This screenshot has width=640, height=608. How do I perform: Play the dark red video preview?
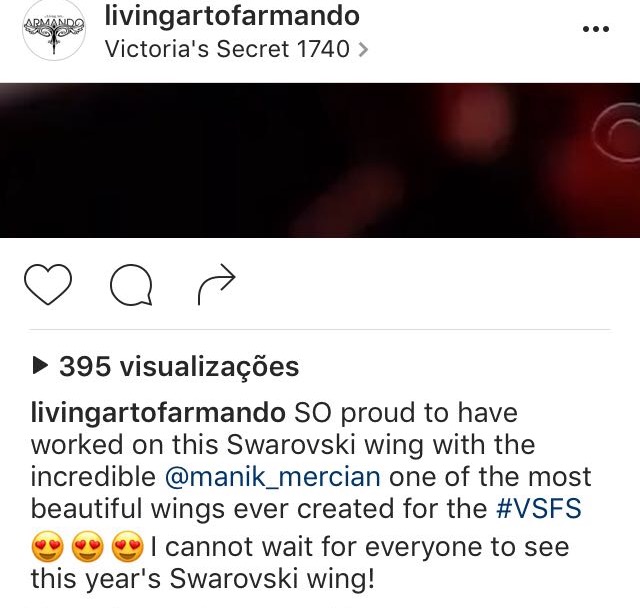(x=320, y=160)
